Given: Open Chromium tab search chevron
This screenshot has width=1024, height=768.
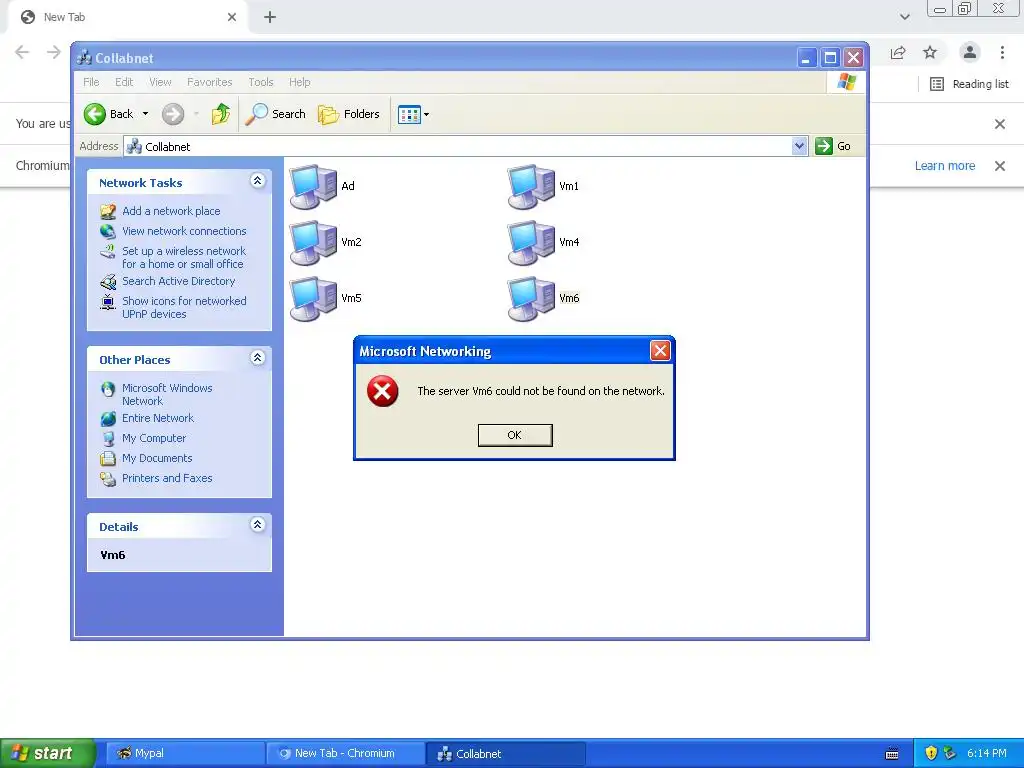Looking at the screenshot, I should click(904, 17).
